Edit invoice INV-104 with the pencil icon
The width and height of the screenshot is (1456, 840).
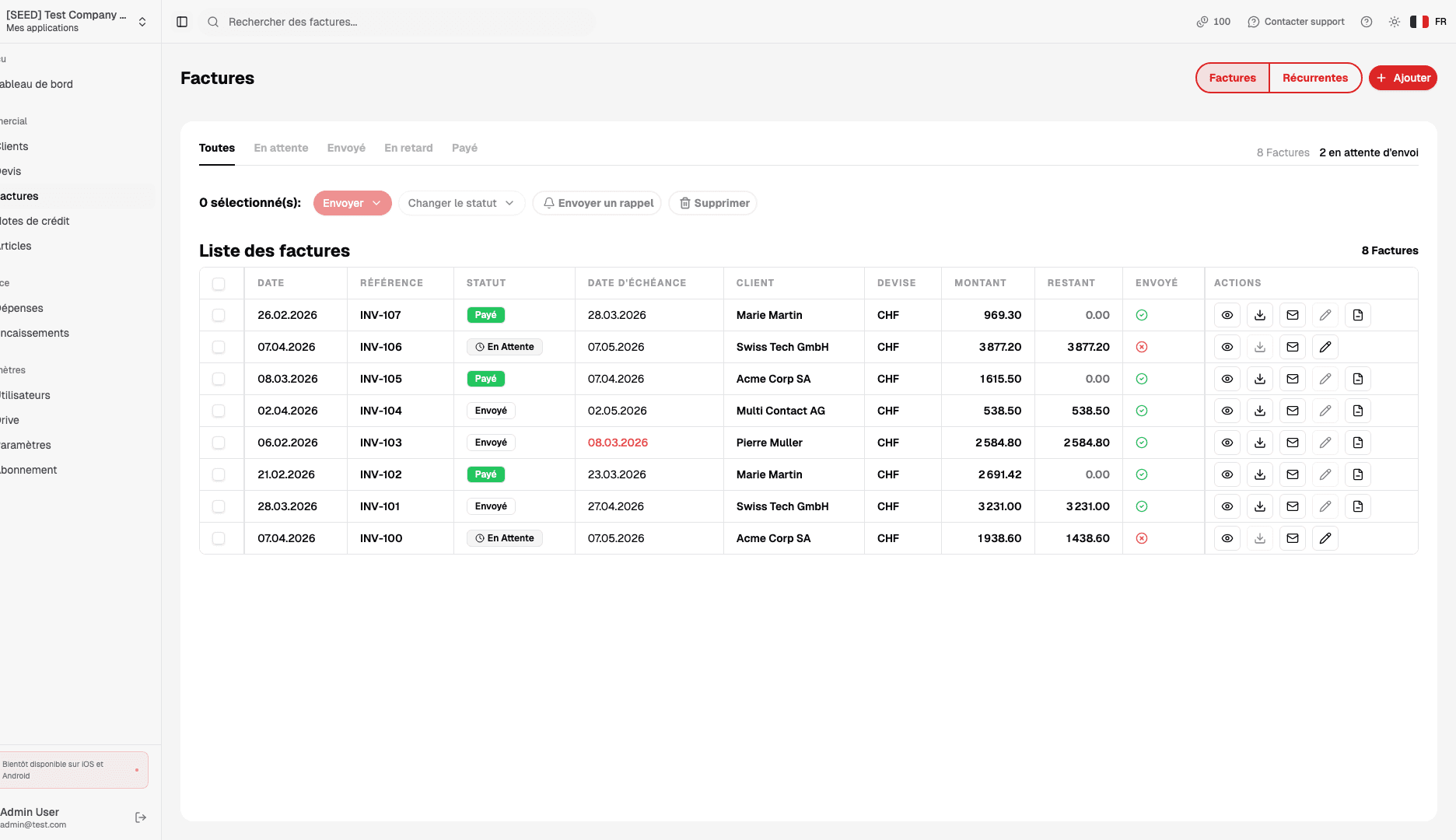tap(1325, 411)
